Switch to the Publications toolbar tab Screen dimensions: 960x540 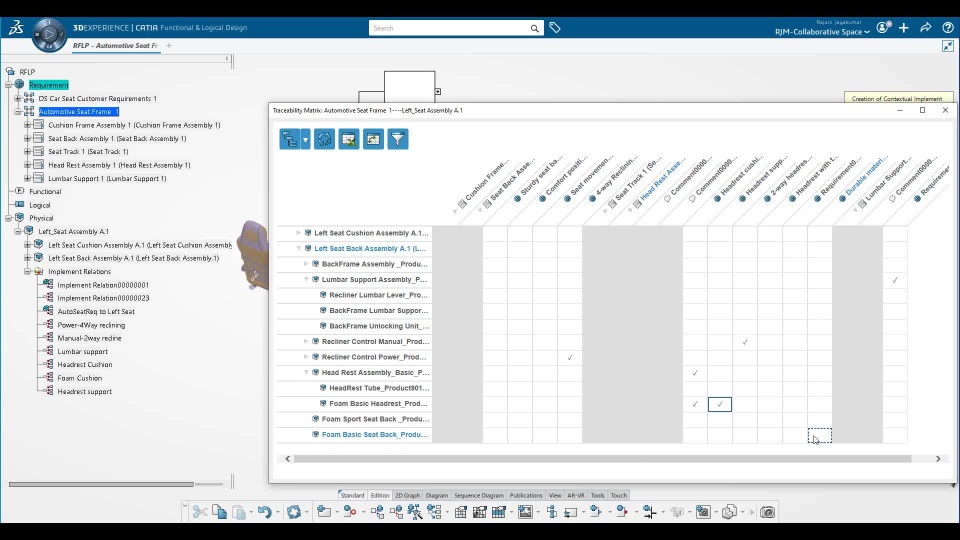pyautogui.click(x=526, y=495)
